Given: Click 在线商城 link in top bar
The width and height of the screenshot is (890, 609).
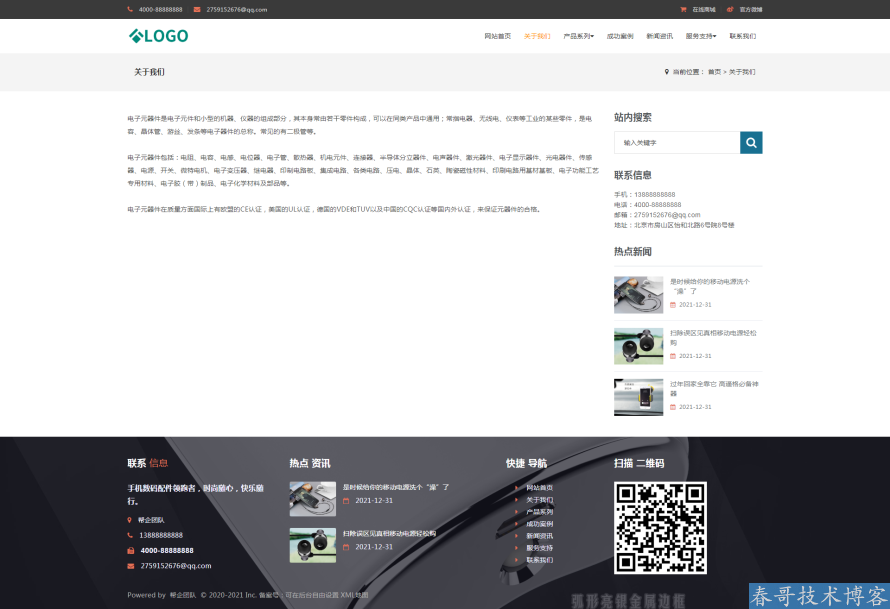Looking at the screenshot, I should (x=704, y=9).
